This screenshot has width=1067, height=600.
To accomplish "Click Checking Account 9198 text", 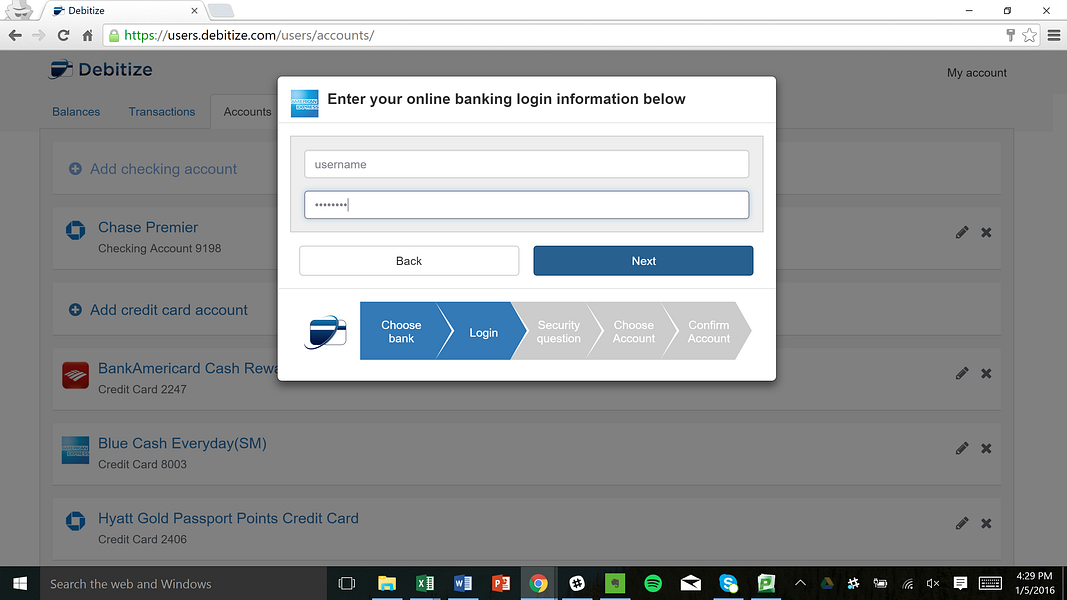I will pos(159,248).
